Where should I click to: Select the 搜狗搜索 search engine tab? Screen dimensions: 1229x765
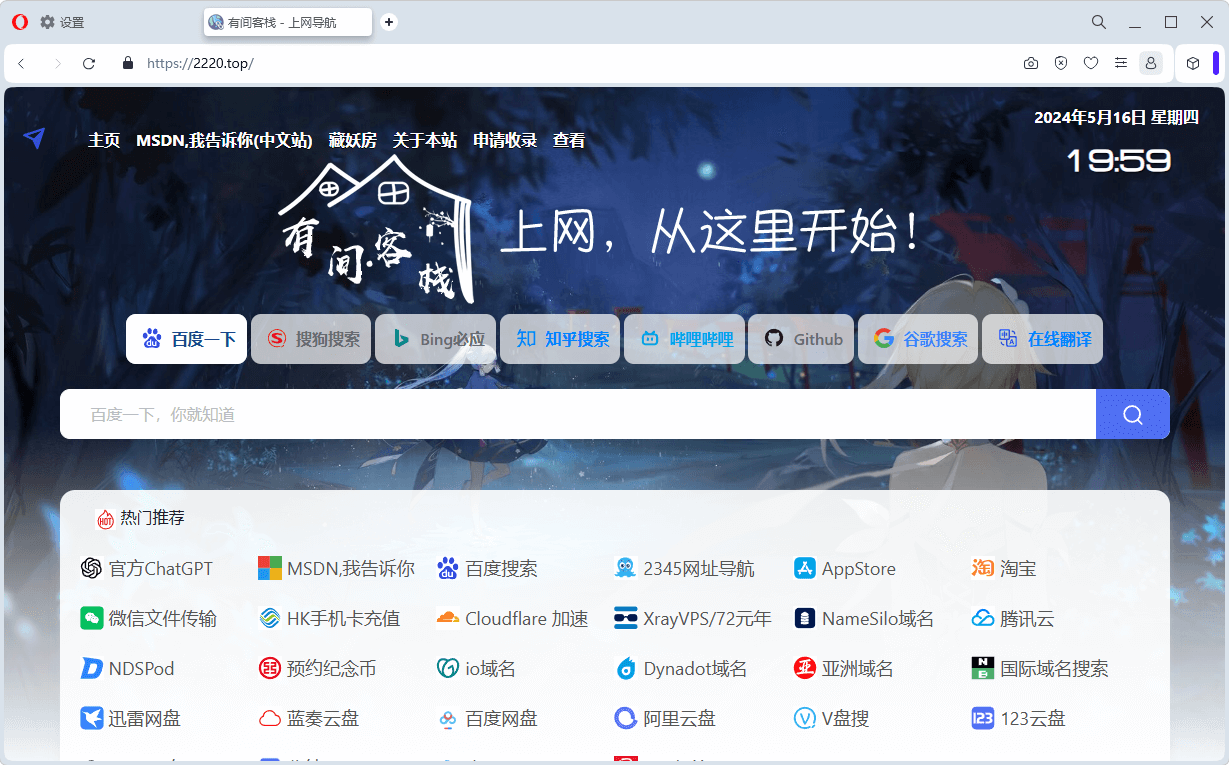pos(311,339)
